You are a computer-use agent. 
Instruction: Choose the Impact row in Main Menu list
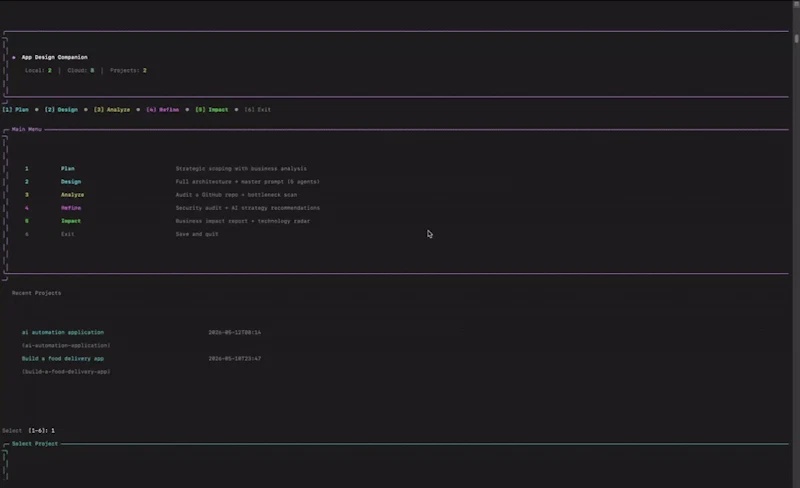point(167,222)
